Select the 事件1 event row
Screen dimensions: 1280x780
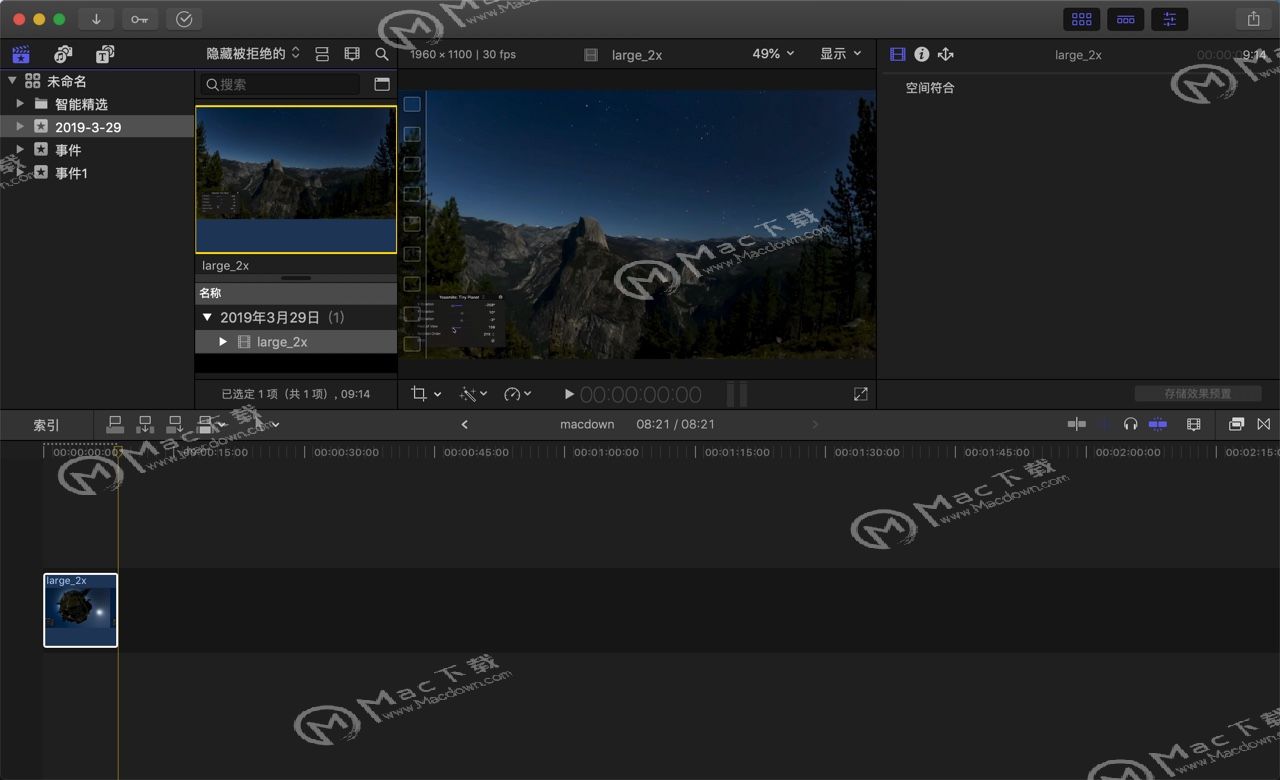click(x=97, y=173)
